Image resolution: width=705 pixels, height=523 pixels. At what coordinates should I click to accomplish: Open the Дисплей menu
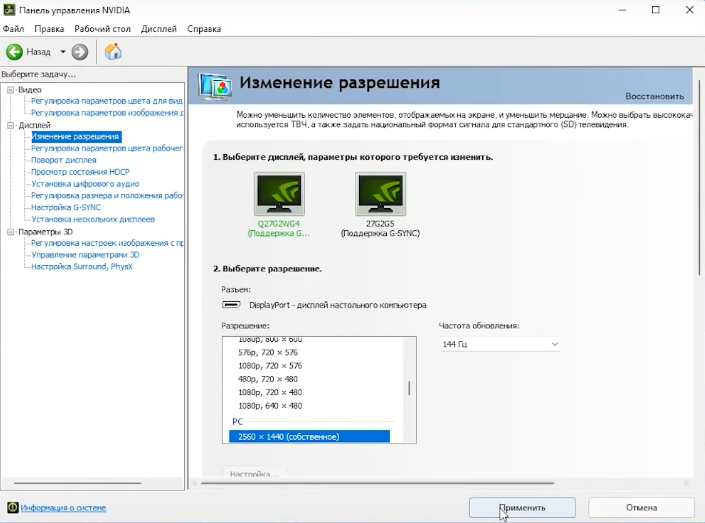point(159,29)
